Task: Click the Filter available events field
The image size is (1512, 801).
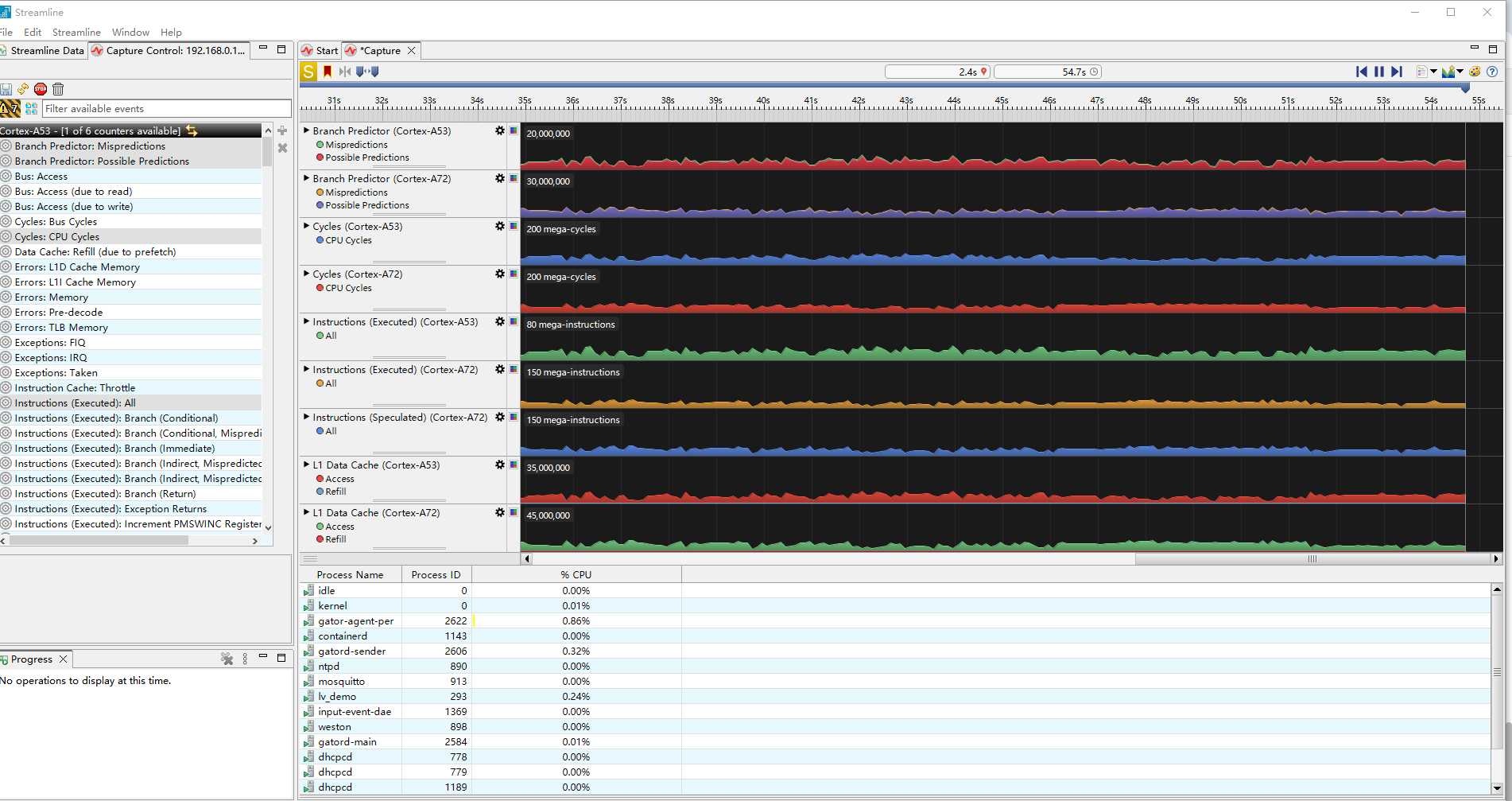Action: 167,109
